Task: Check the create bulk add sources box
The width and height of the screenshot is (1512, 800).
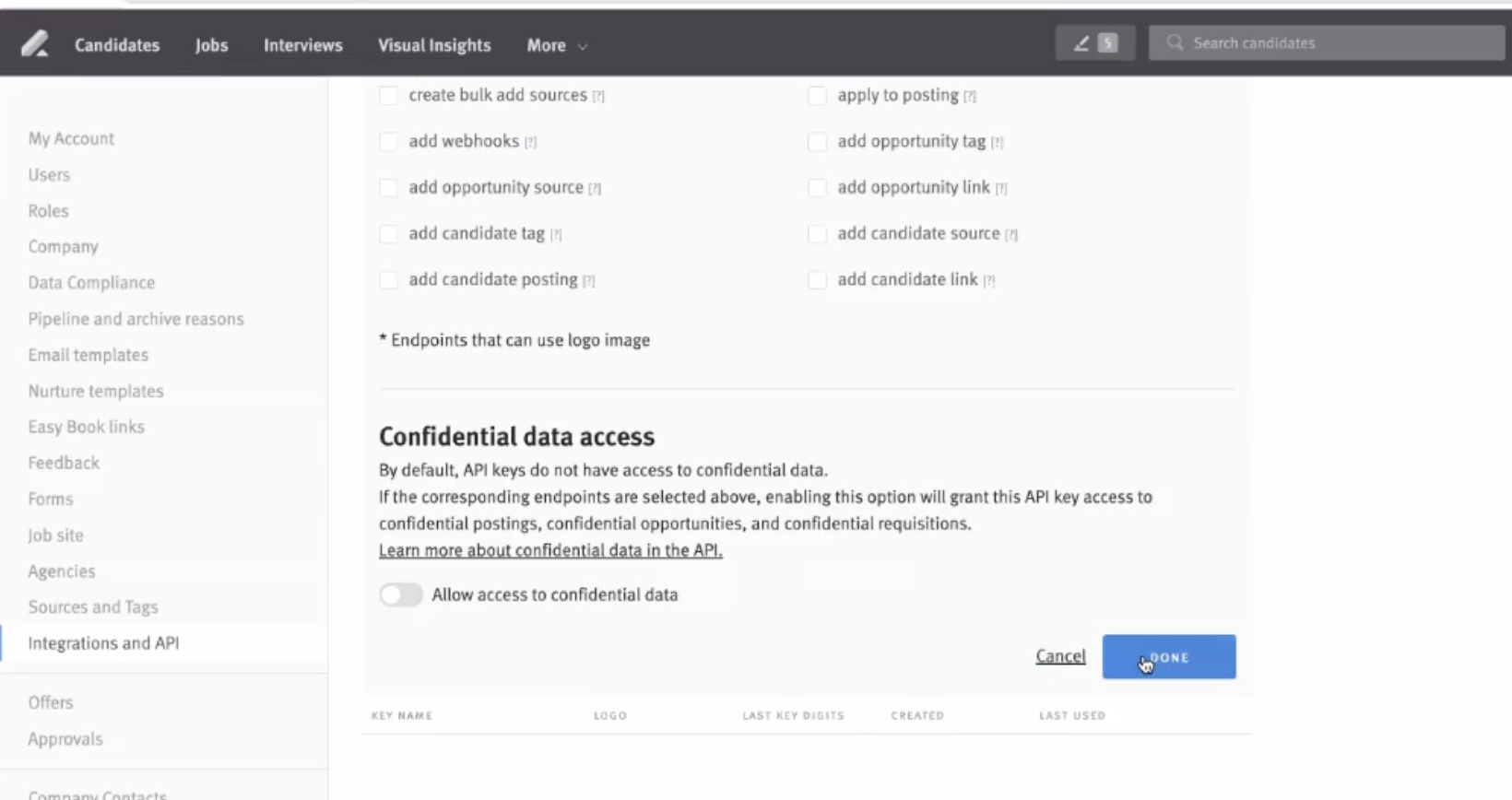Action: [x=389, y=95]
